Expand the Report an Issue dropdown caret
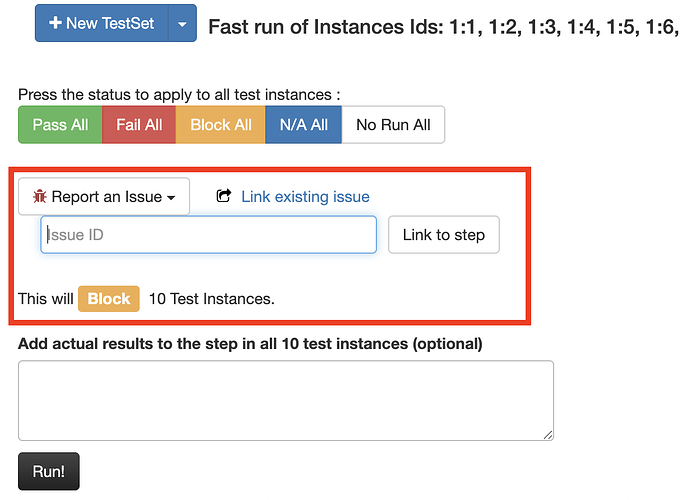The height and width of the screenshot is (500, 686). coord(171,198)
